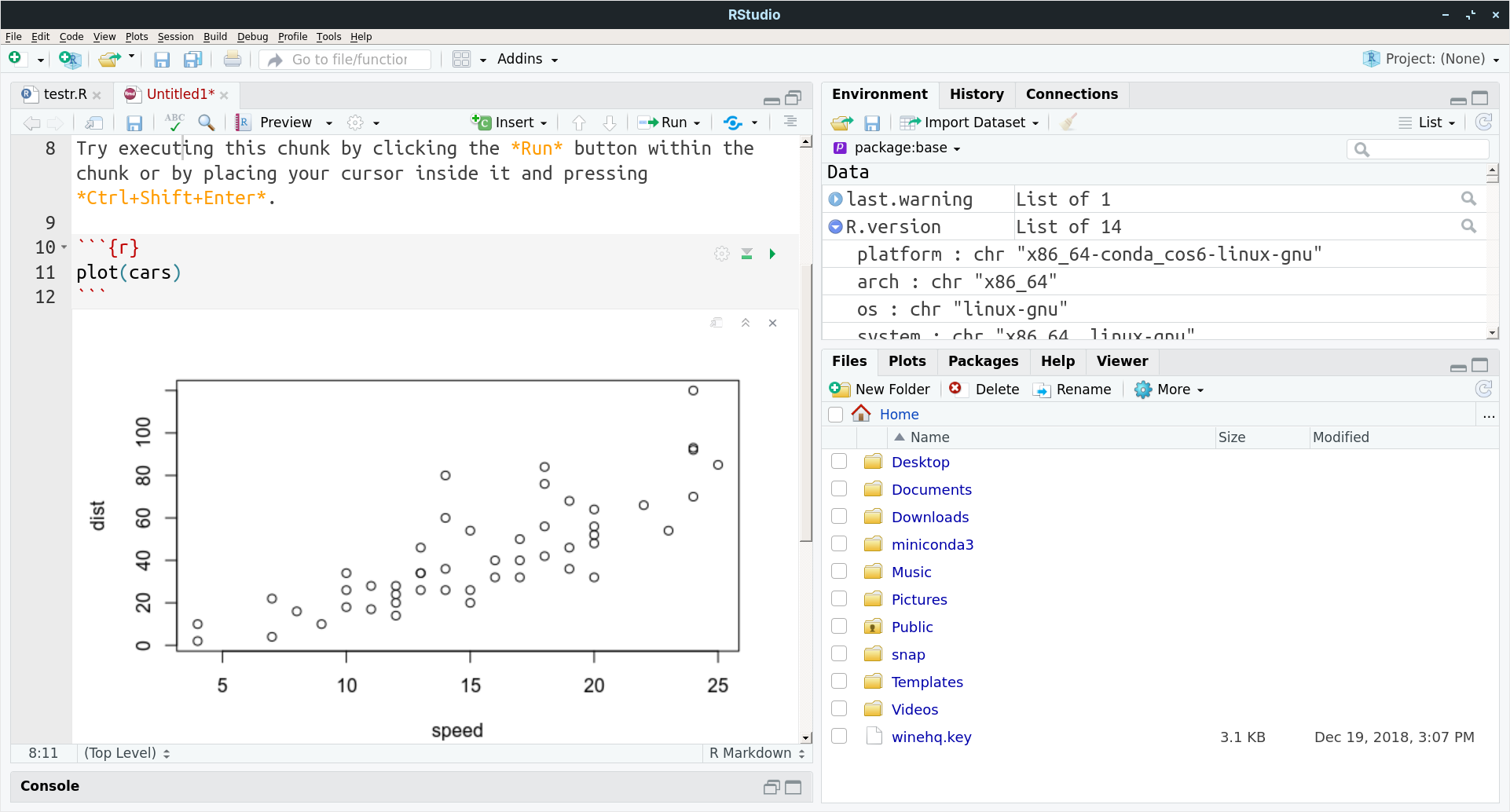Refresh the Files pane listing
The height and width of the screenshot is (812, 1510).
[x=1483, y=389]
